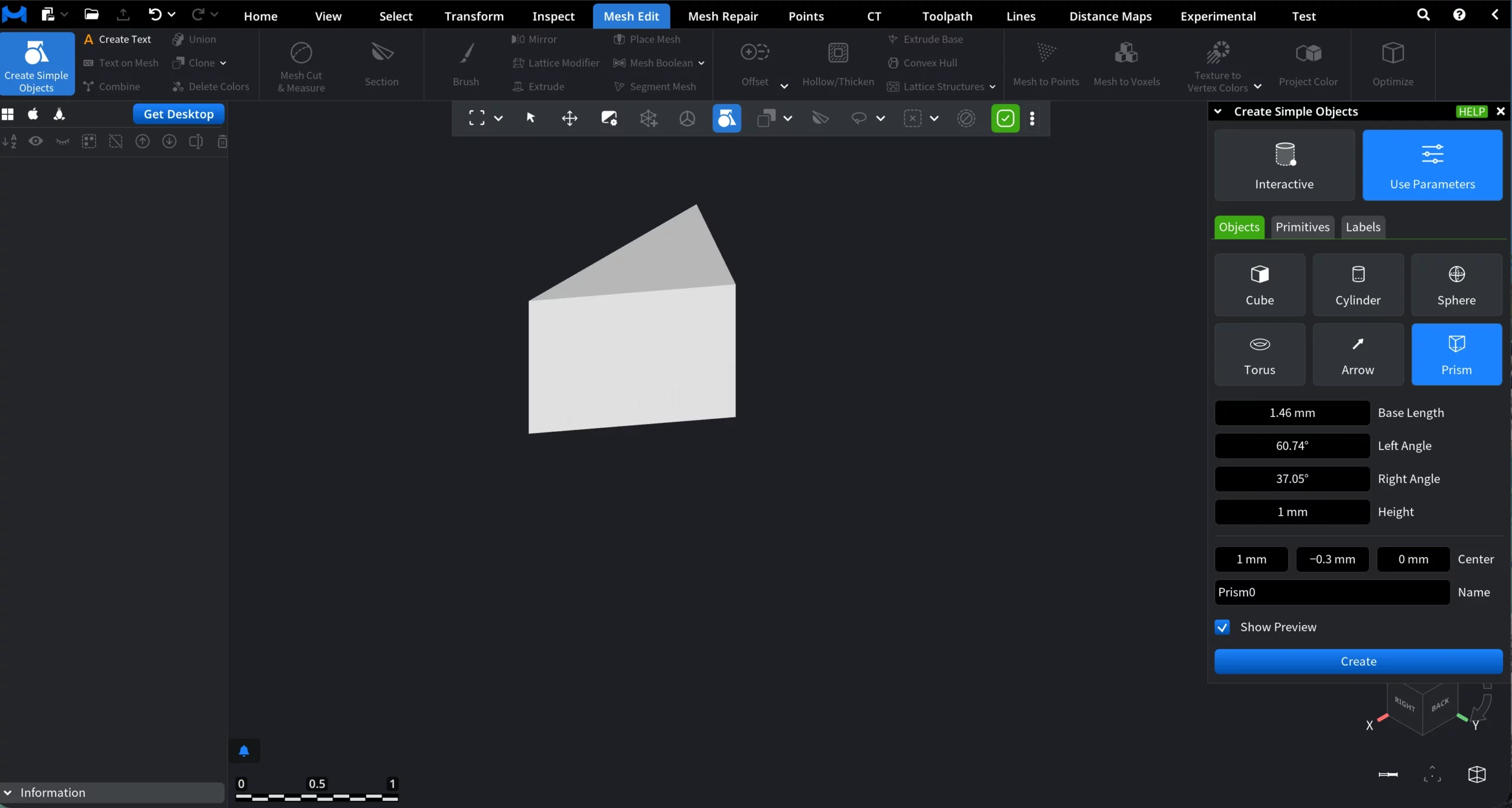Click the Convex Hull tool

[x=924, y=63]
